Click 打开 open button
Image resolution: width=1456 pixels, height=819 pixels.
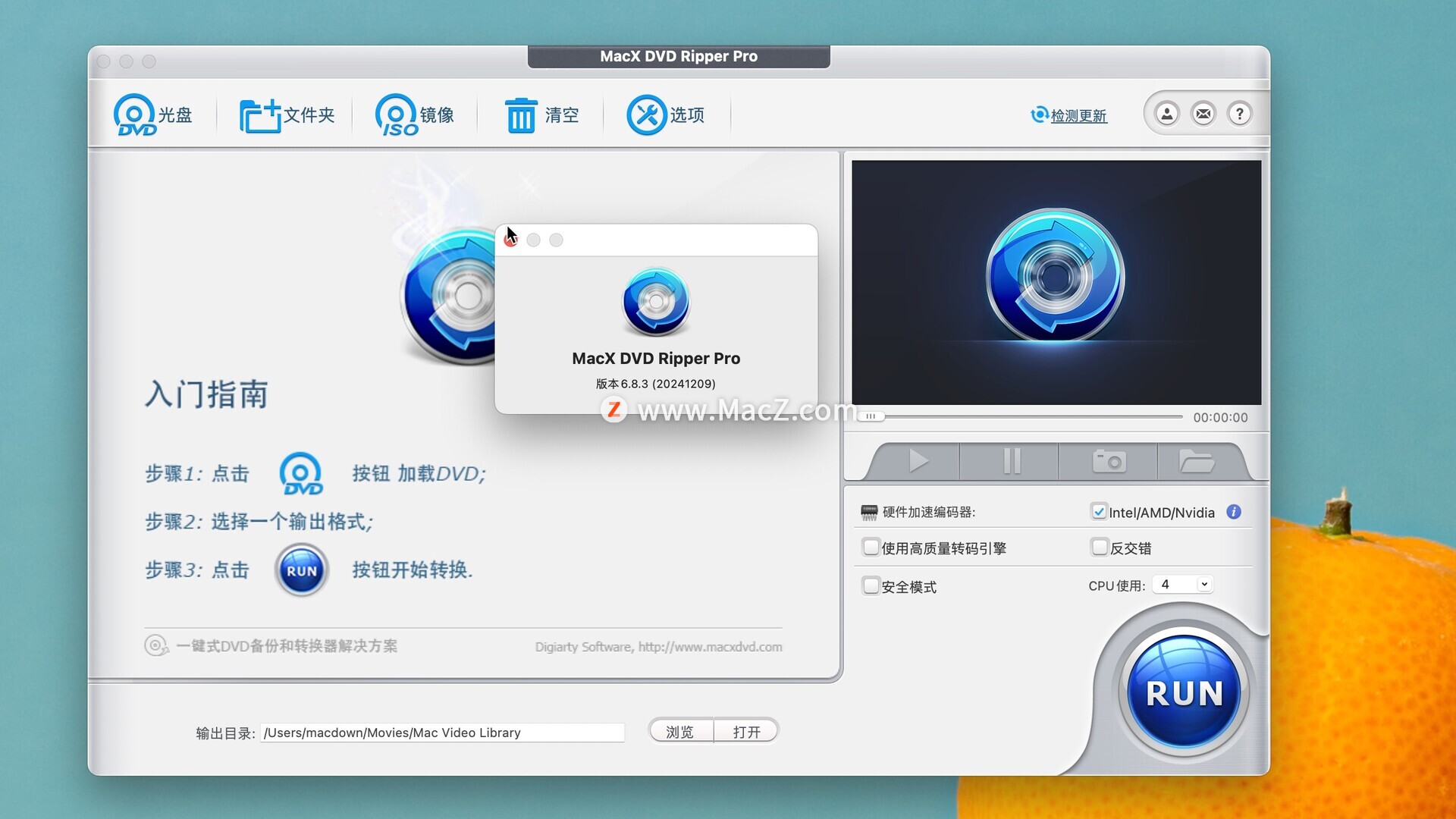click(746, 732)
